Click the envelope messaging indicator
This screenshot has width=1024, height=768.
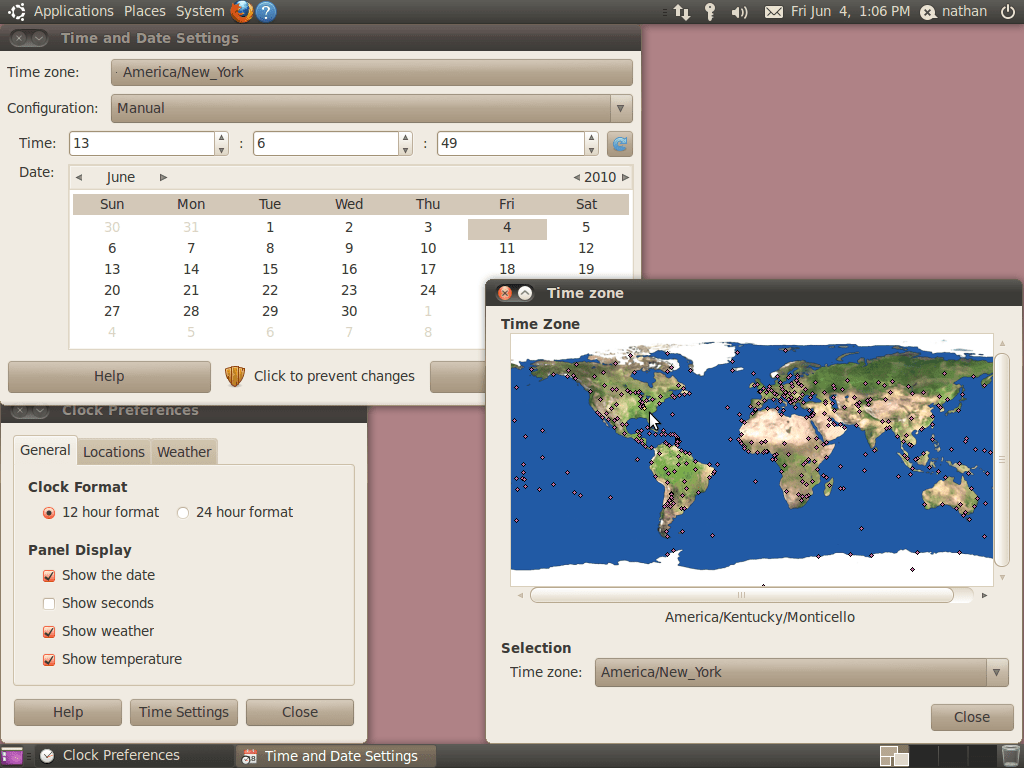coord(773,12)
